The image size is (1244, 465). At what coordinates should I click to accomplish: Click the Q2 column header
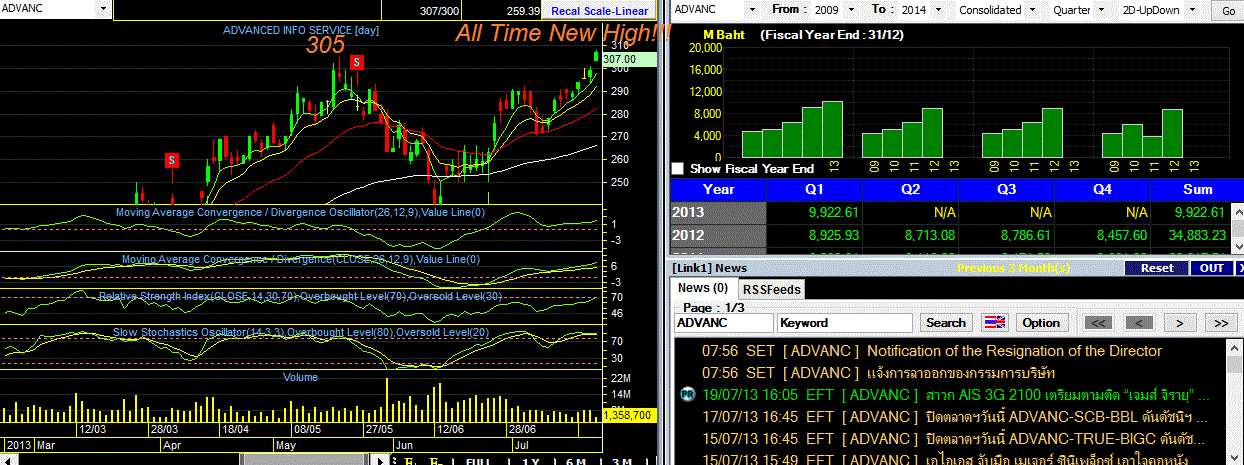pyautogui.click(x=910, y=189)
